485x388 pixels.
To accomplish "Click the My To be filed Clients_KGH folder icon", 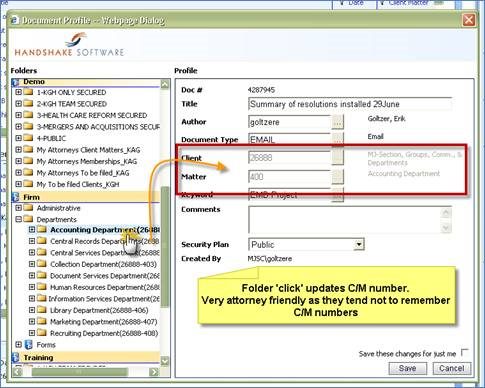I will (28, 184).
